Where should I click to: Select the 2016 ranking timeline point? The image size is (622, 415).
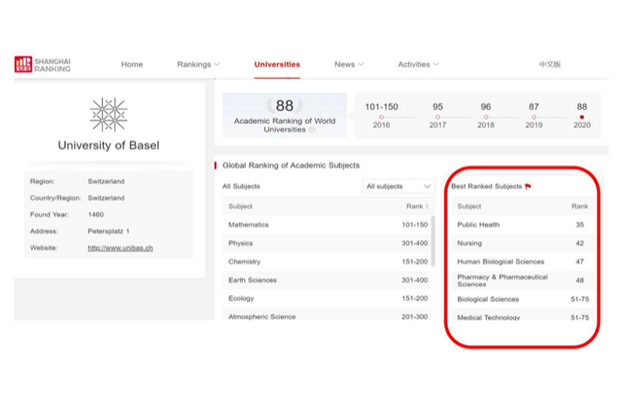[381, 117]
